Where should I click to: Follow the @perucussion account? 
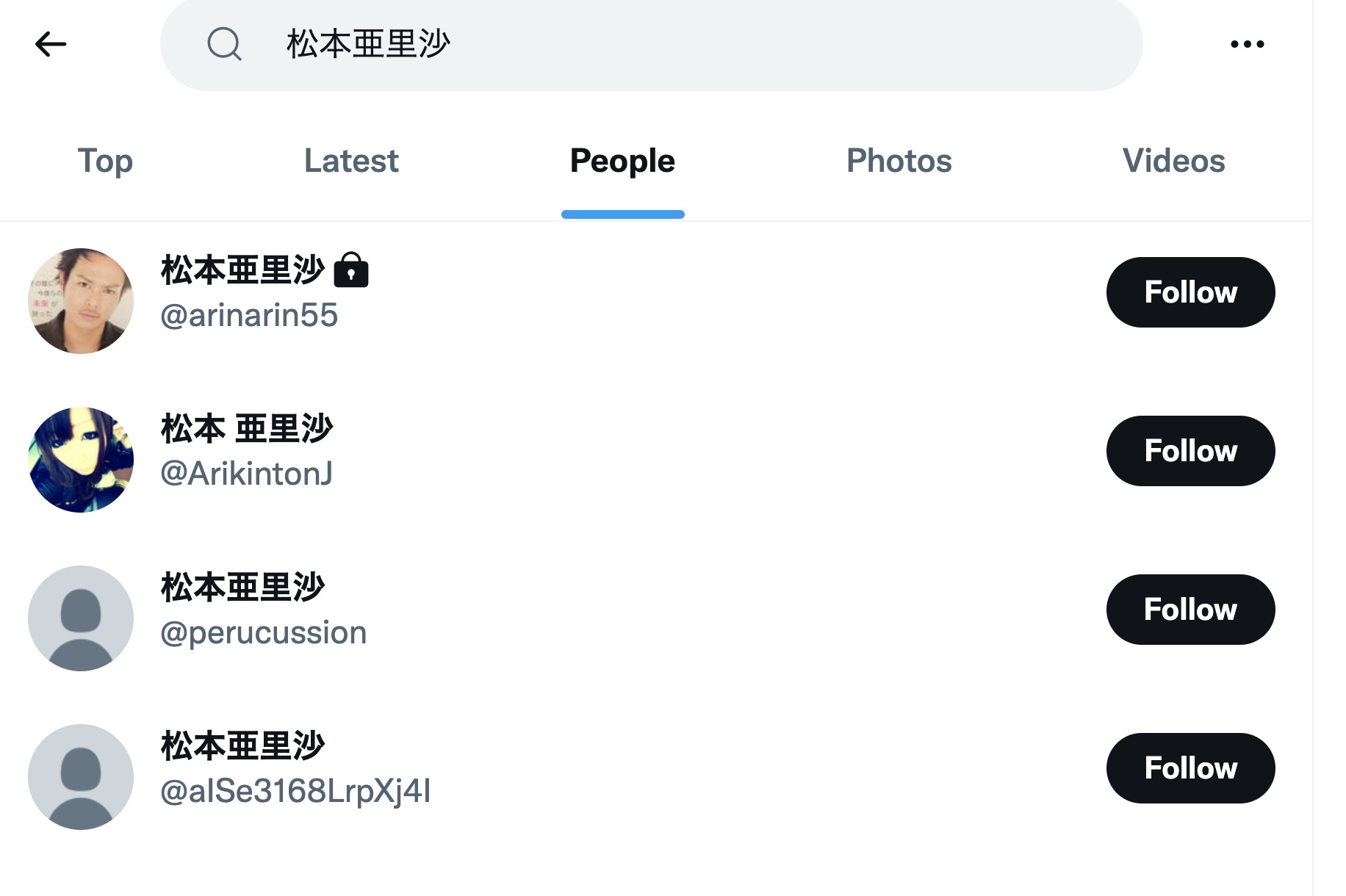1190,610
